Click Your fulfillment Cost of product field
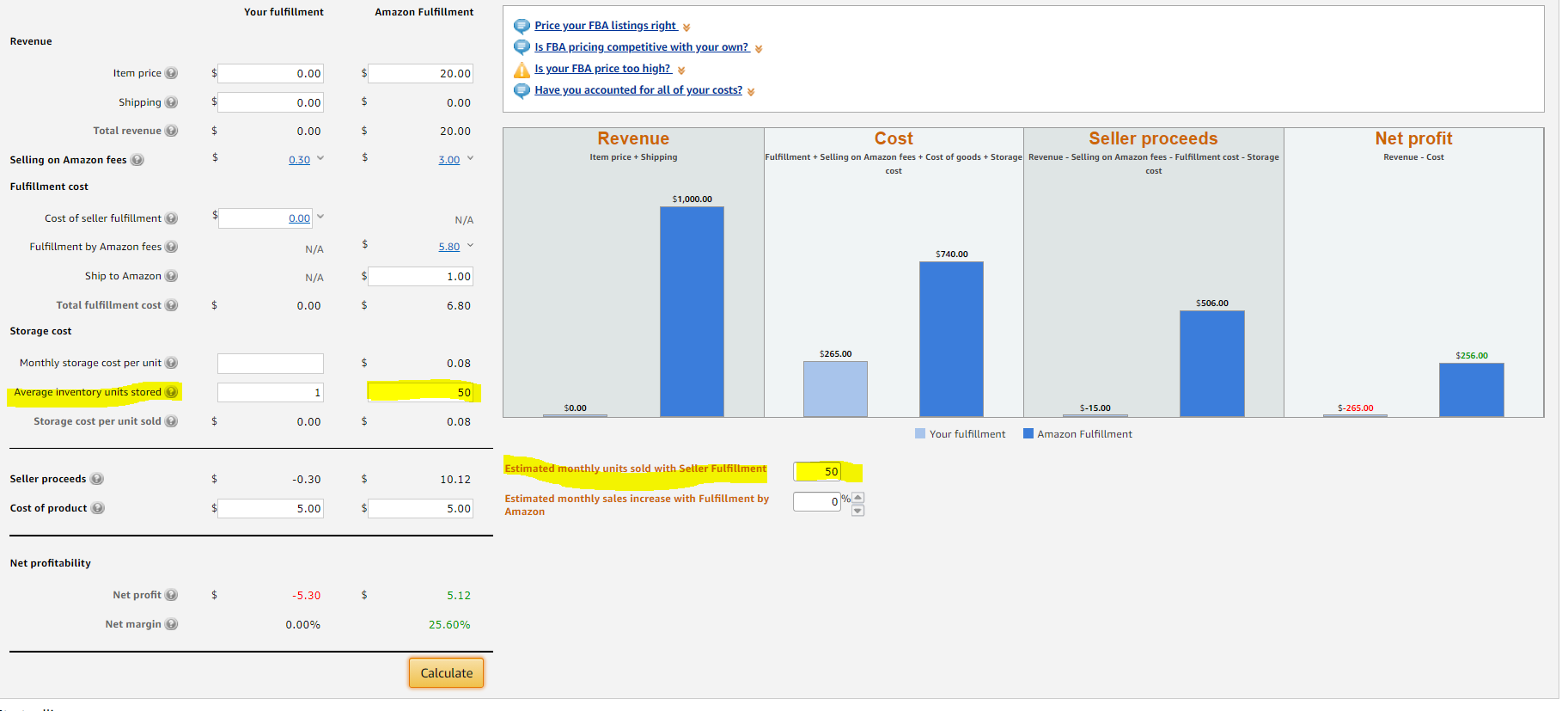 (271, 508)
